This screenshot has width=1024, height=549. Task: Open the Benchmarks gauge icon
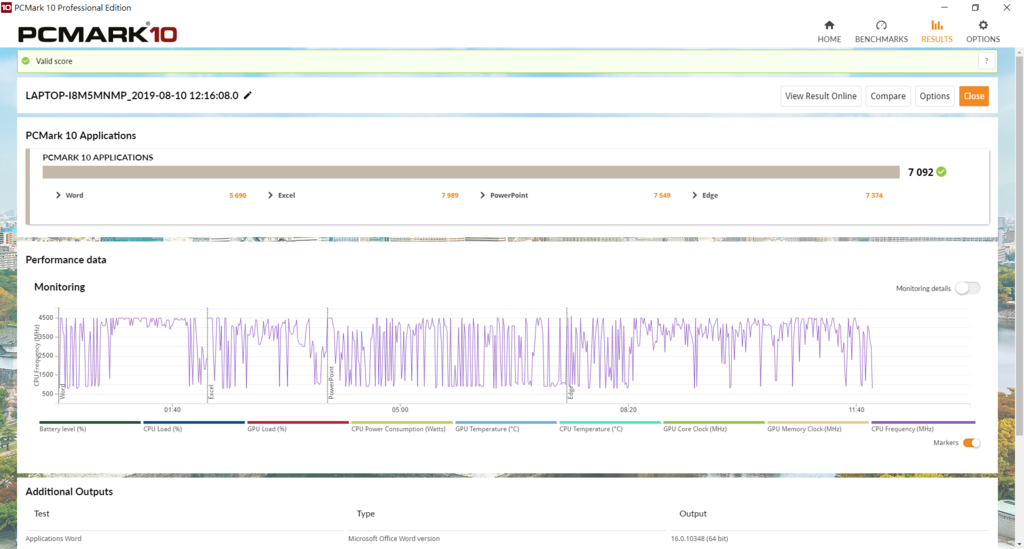pyautogui.click(x=881, y=25)
